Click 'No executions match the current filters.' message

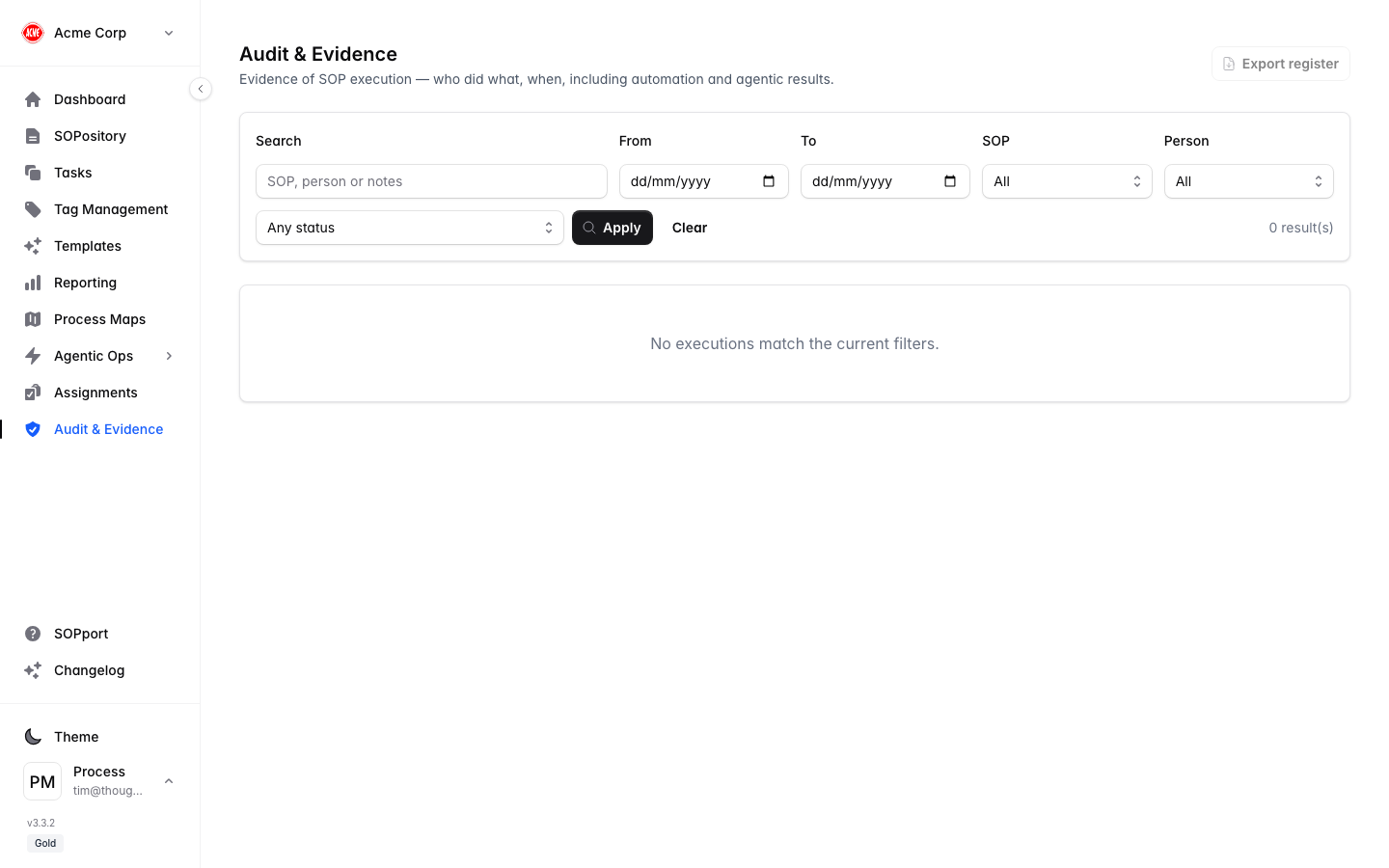click(795, 343)
